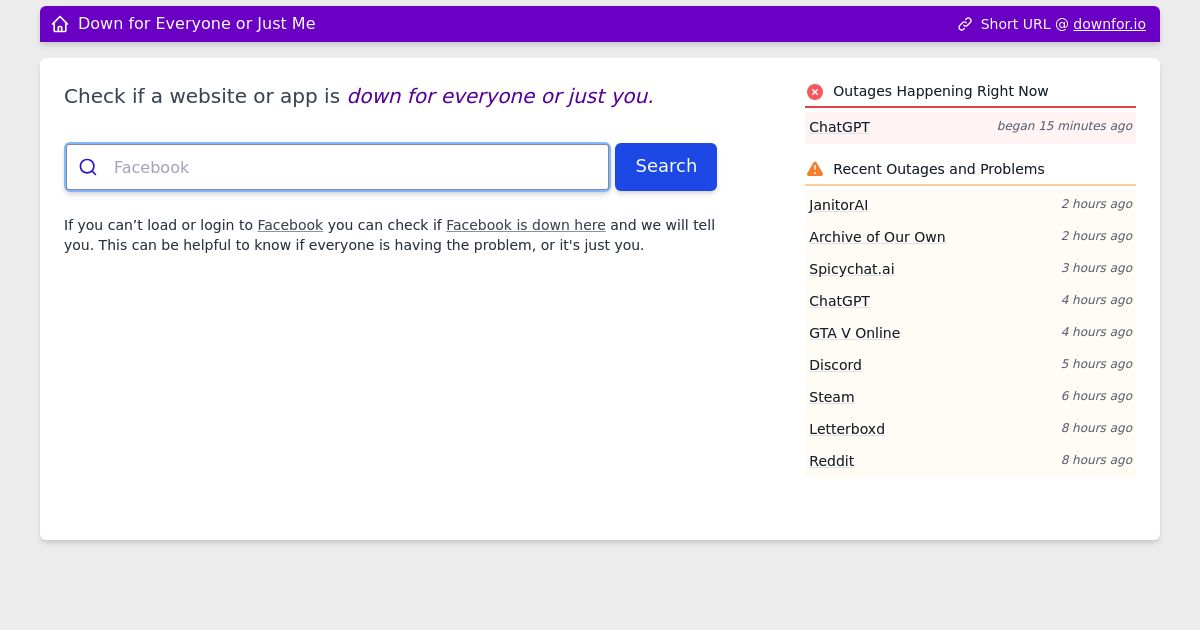This screenshot has width=1200, height=630.
Task: Click '5 hours ago' beside Discord
Action: pos(1097,364)
